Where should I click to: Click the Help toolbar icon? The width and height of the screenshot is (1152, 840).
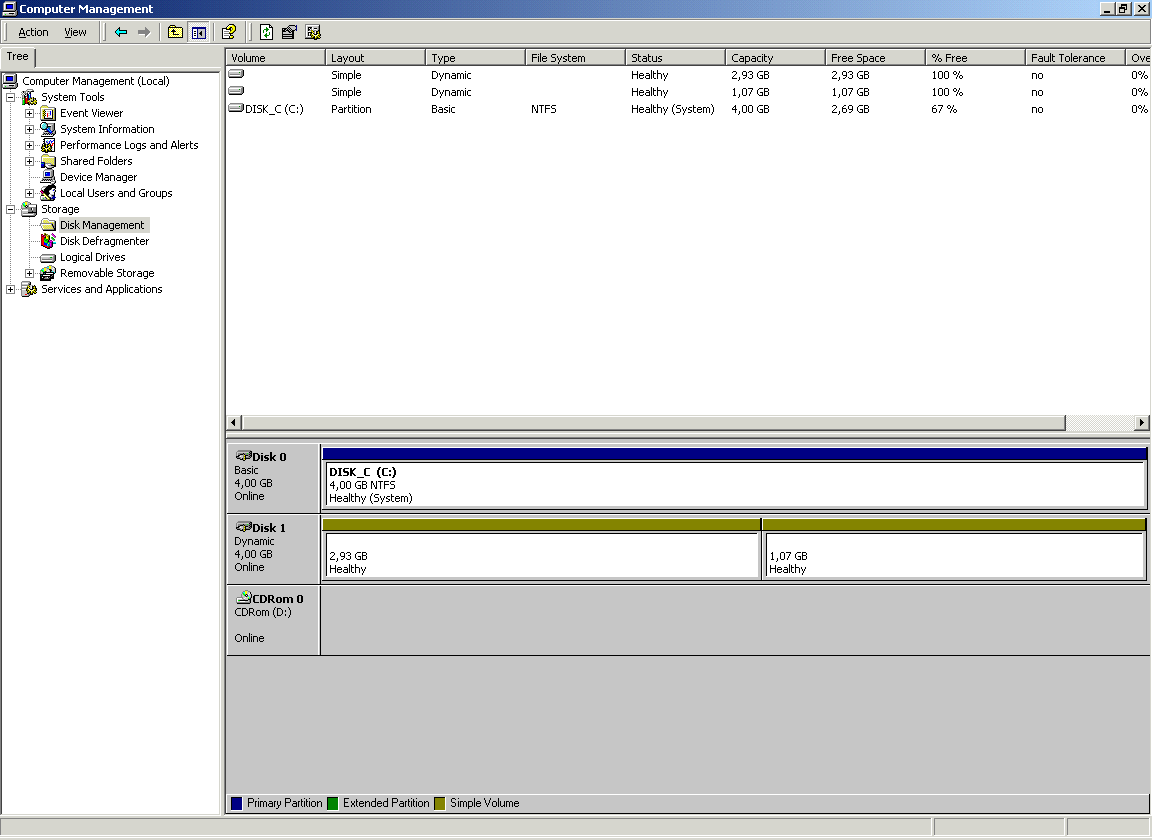click(229, 32)
